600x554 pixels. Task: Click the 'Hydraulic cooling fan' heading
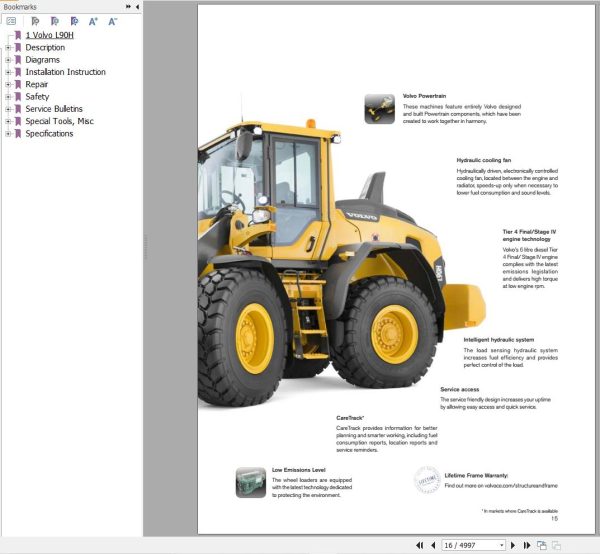tap(484, 160)
